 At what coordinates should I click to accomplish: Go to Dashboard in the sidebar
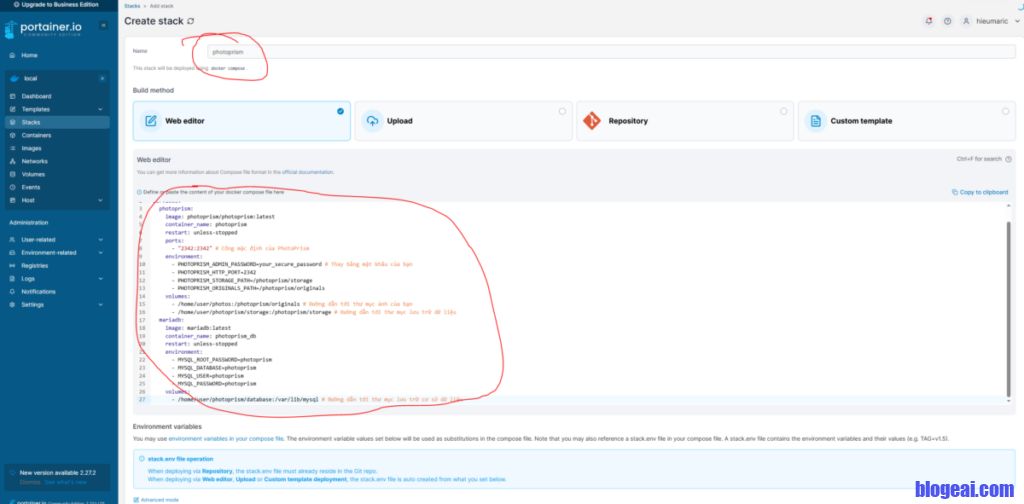point(36,96)
